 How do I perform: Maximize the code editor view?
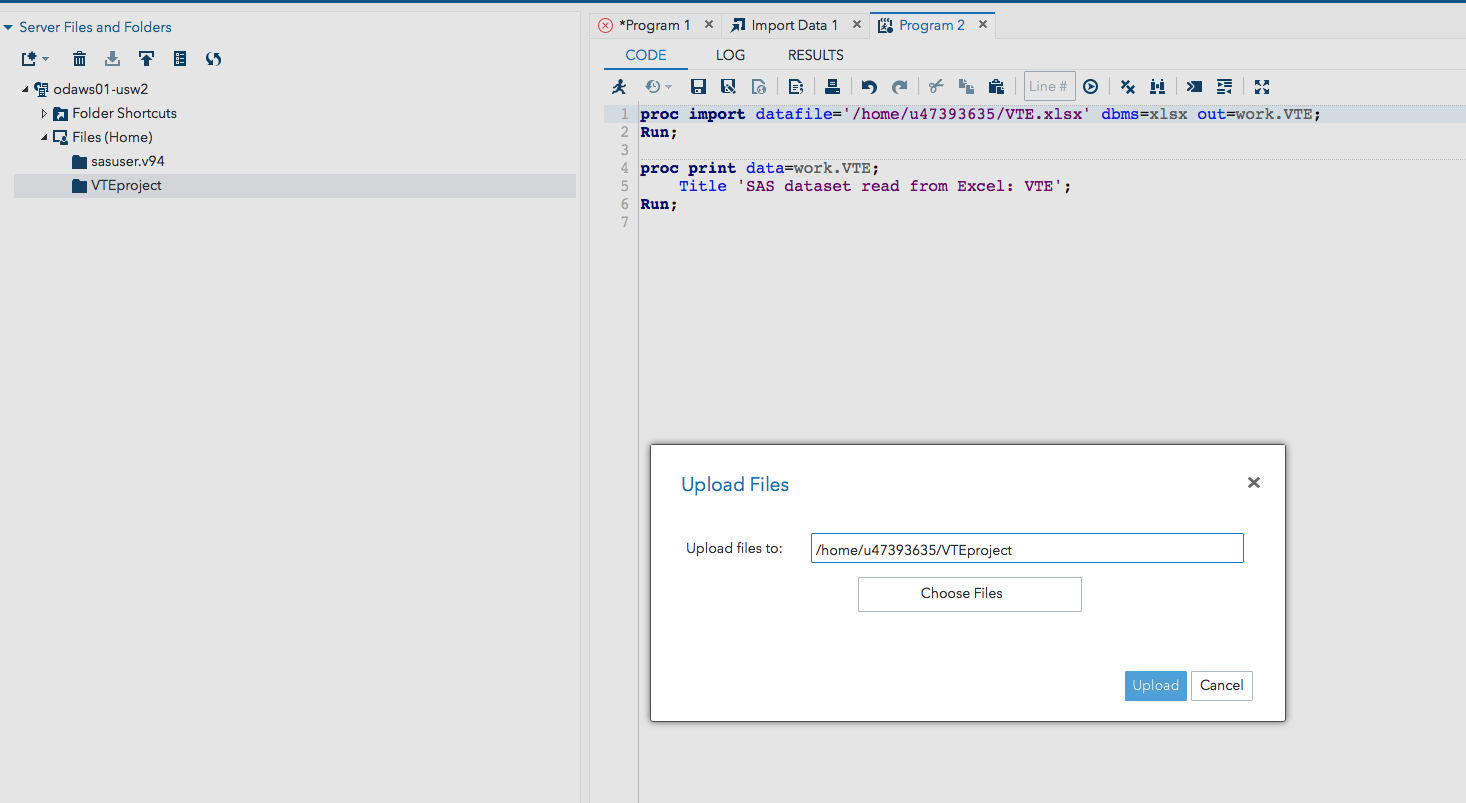[1261, 86]
